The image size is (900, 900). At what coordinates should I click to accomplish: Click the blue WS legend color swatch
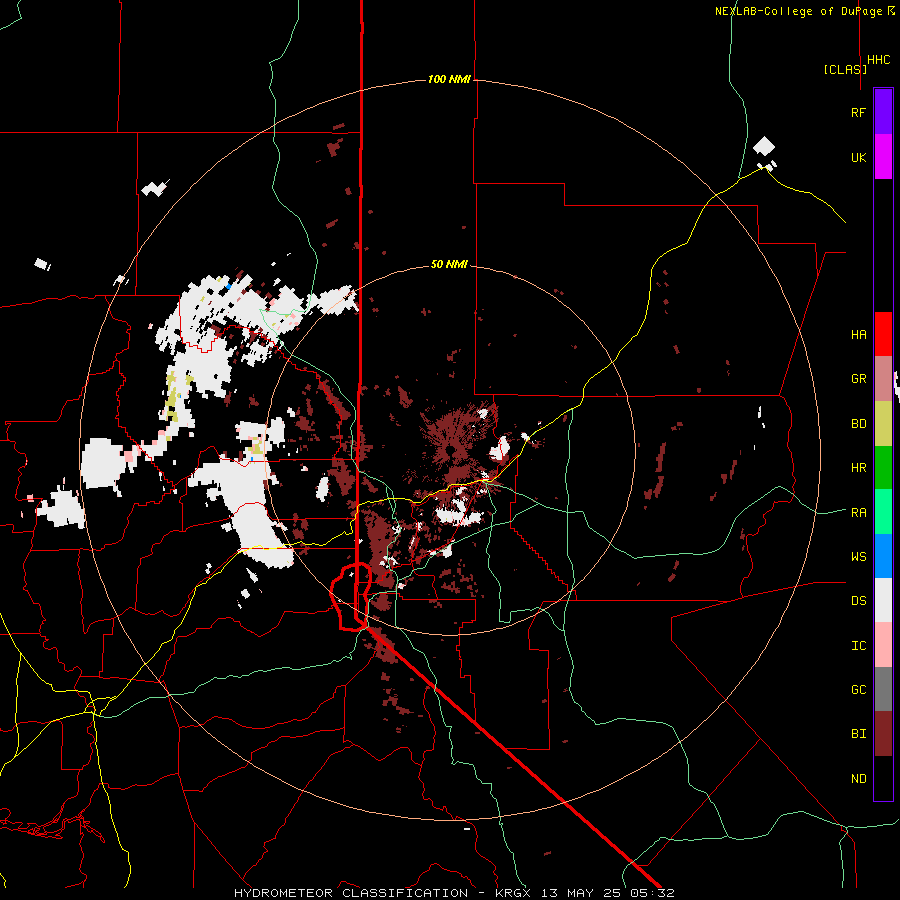[x=883, y=556]
